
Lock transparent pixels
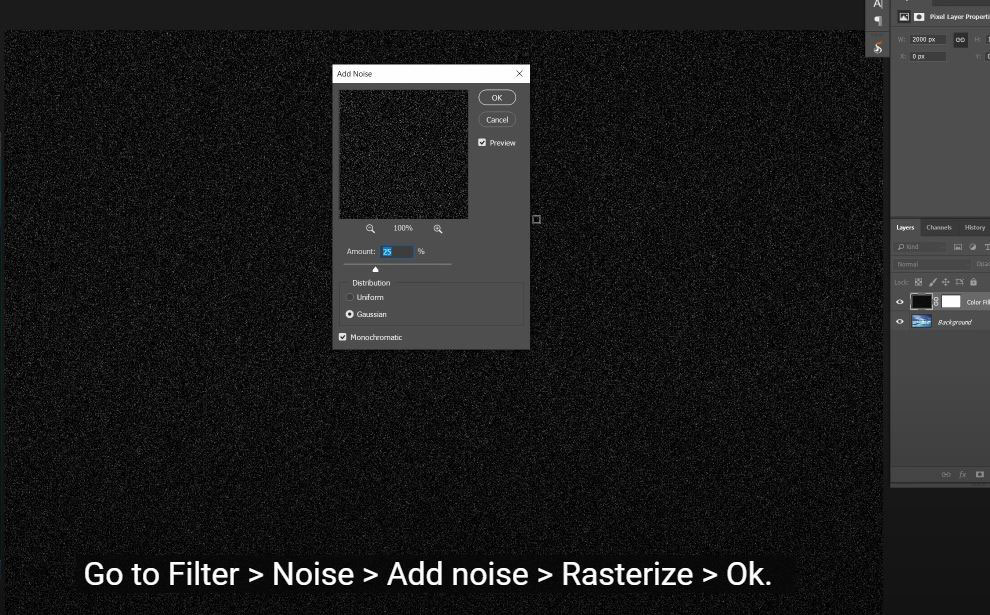point(919,282)
